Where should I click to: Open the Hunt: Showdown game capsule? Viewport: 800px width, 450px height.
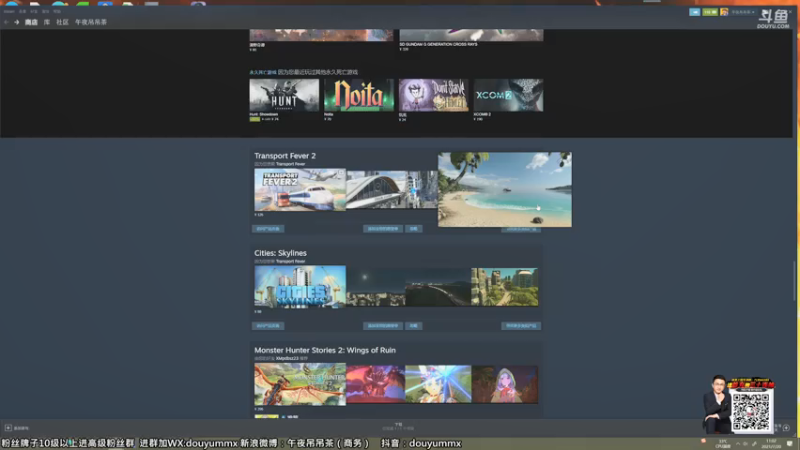(284, 95)
